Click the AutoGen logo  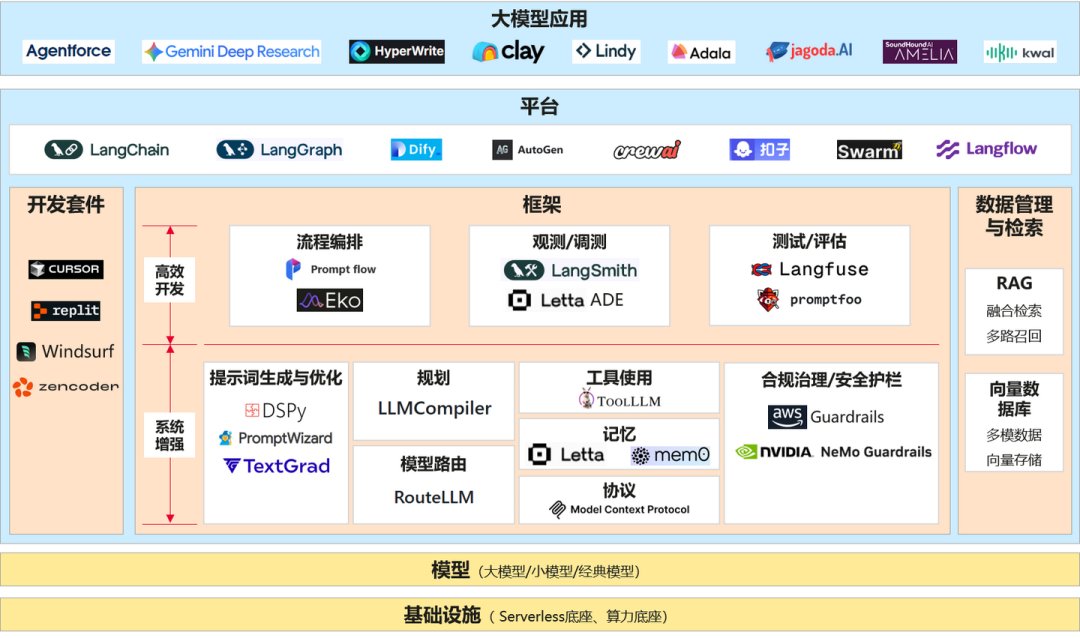[528, 150]
